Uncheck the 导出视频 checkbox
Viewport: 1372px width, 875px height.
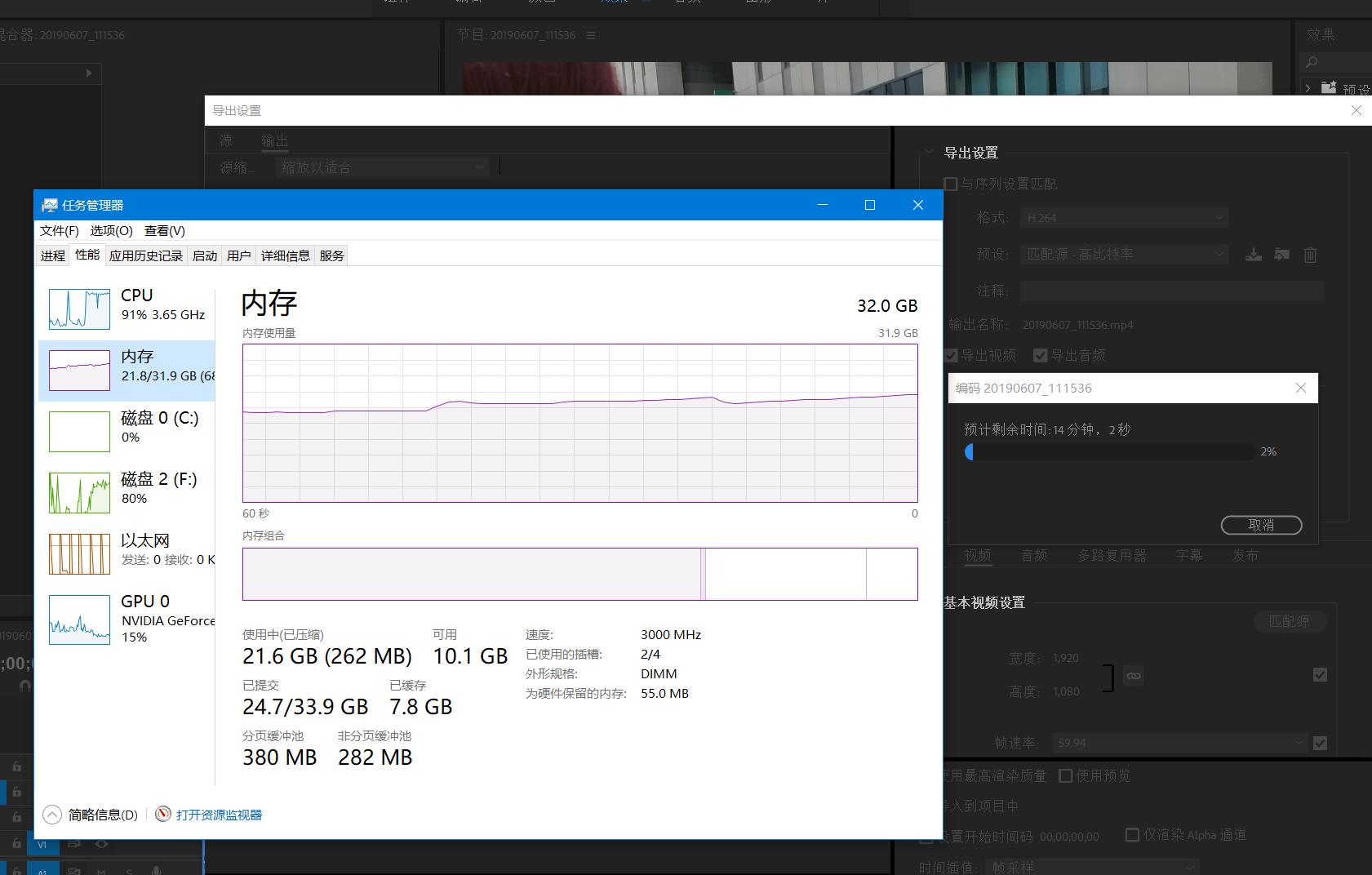pos(951,355)
